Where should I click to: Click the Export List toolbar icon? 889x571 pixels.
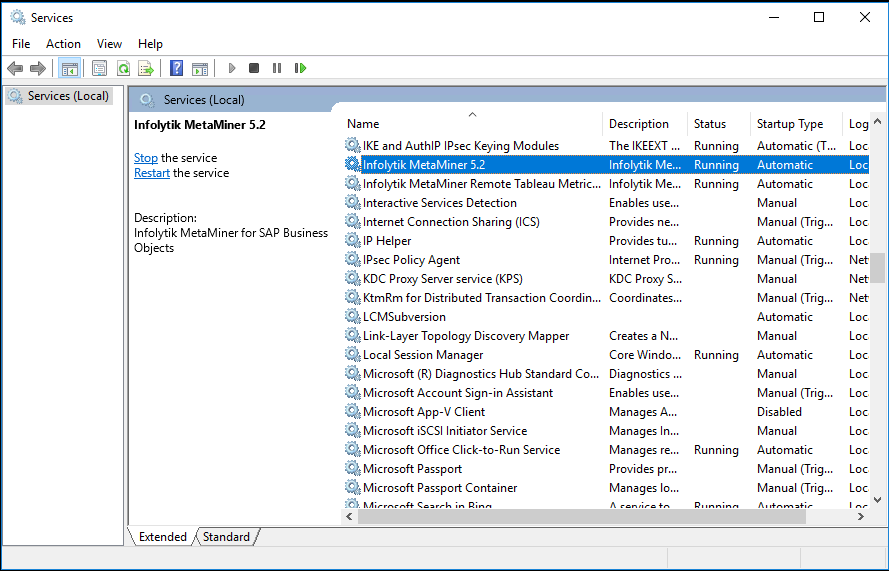(146, 69)
